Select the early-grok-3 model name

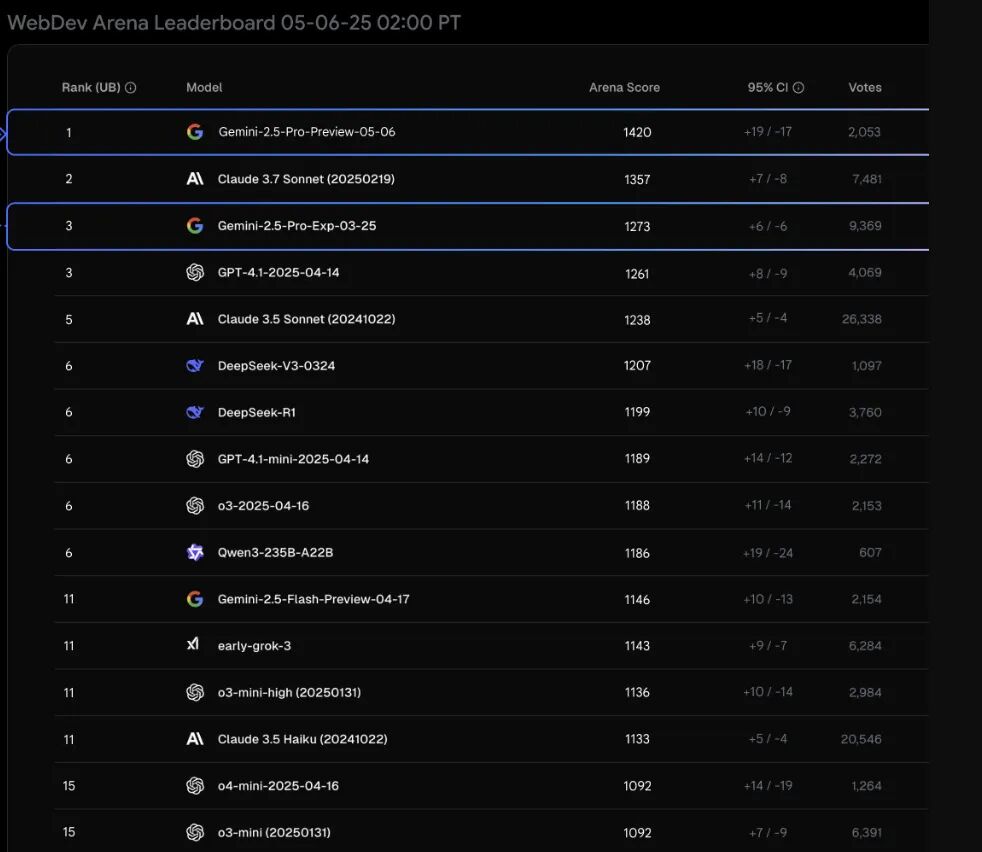tap(254, 646)
